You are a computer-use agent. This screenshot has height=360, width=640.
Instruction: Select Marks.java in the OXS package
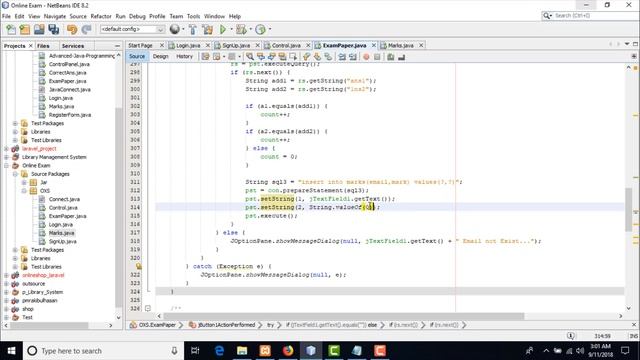[x=61, y=233]
